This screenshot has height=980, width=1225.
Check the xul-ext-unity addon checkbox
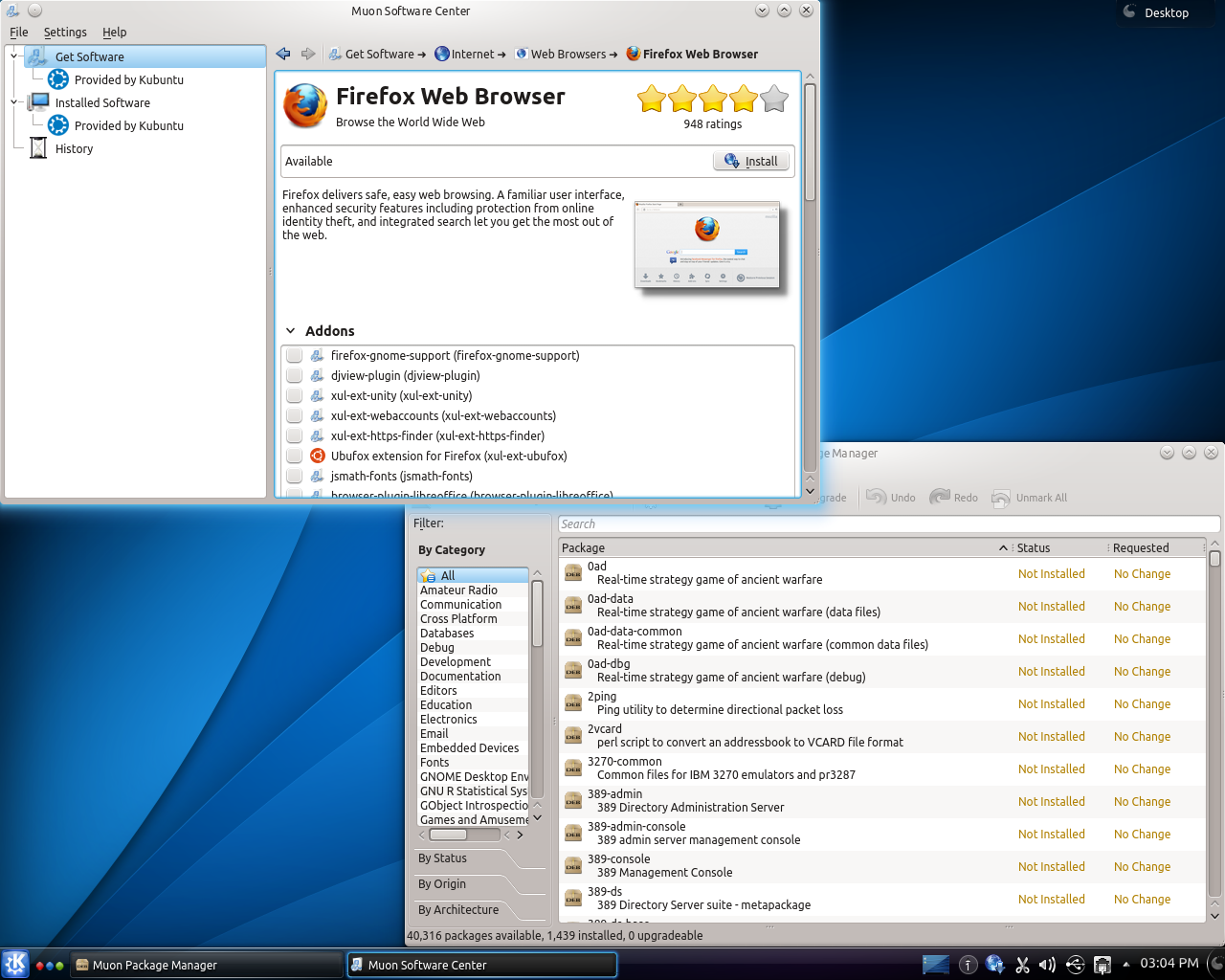(294, 395)
